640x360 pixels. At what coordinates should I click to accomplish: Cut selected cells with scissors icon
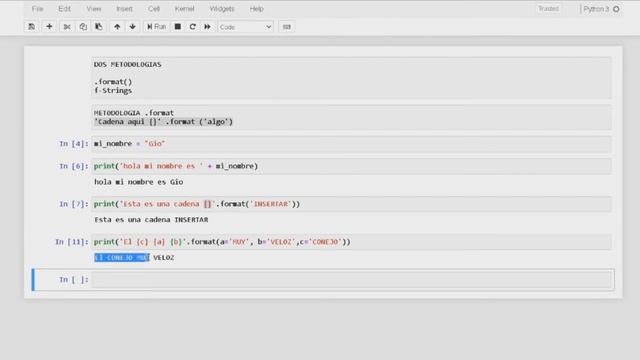pos(67,27)
